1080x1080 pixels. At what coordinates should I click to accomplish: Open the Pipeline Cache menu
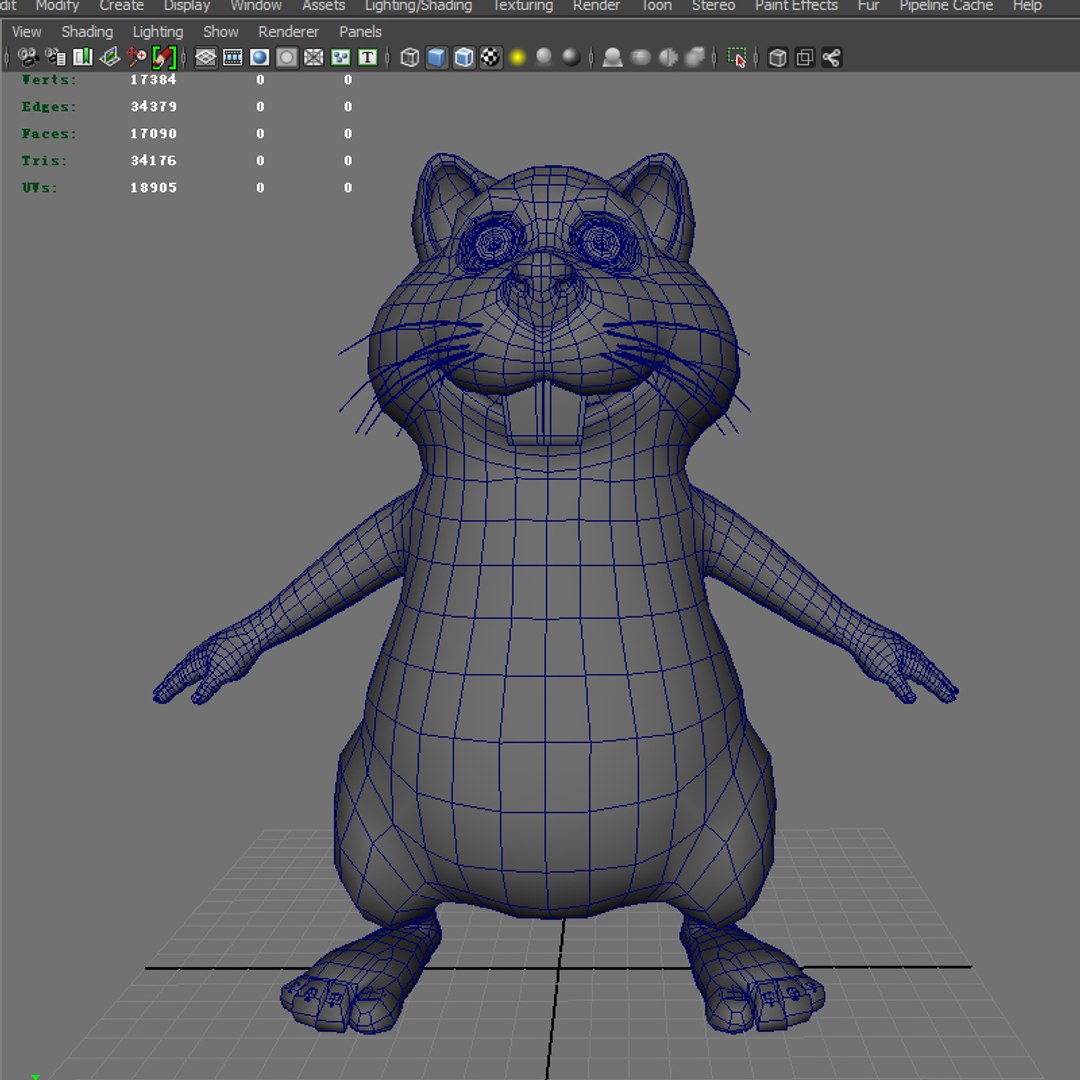point(946,6)
